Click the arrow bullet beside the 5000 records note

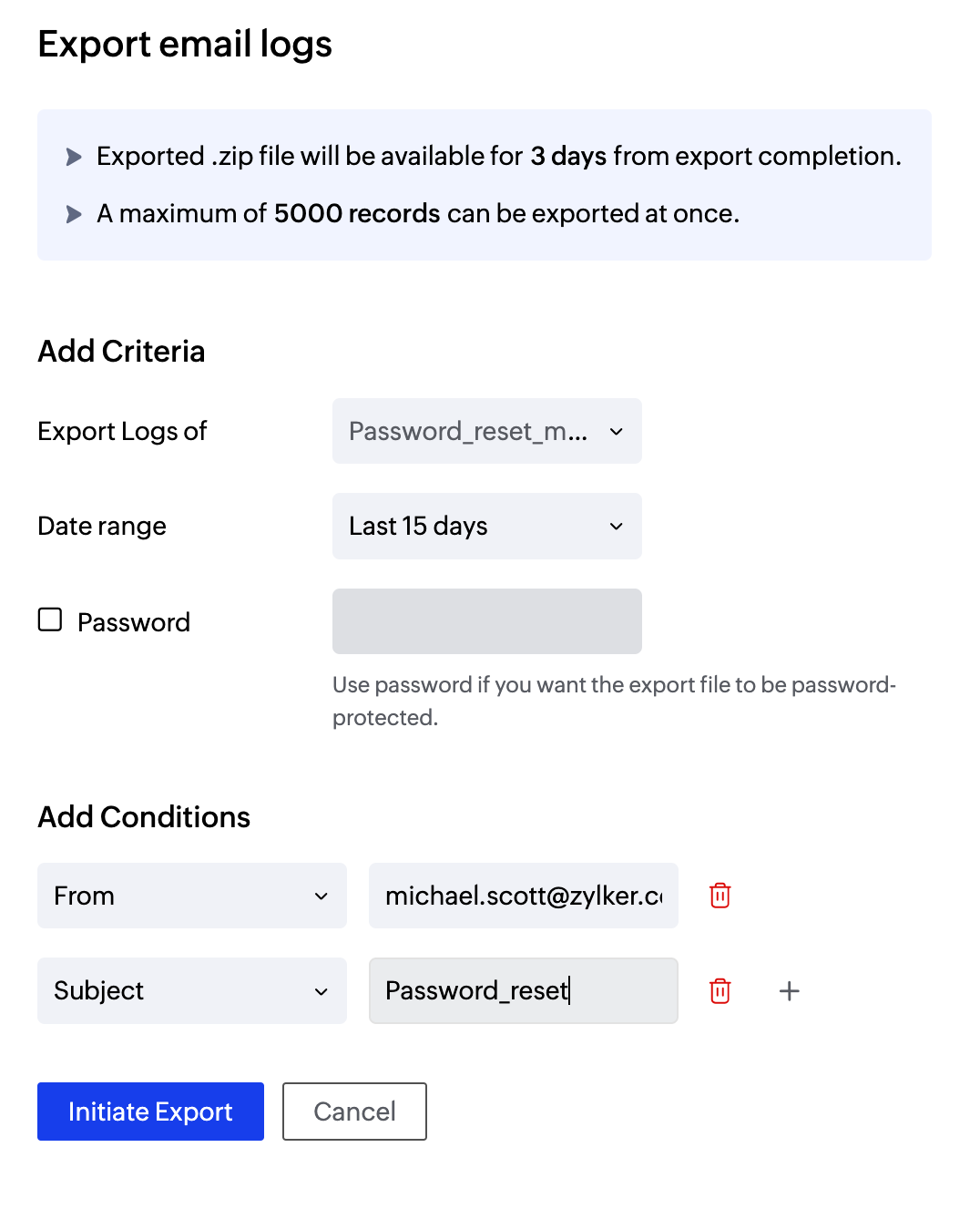pos(74,214)
